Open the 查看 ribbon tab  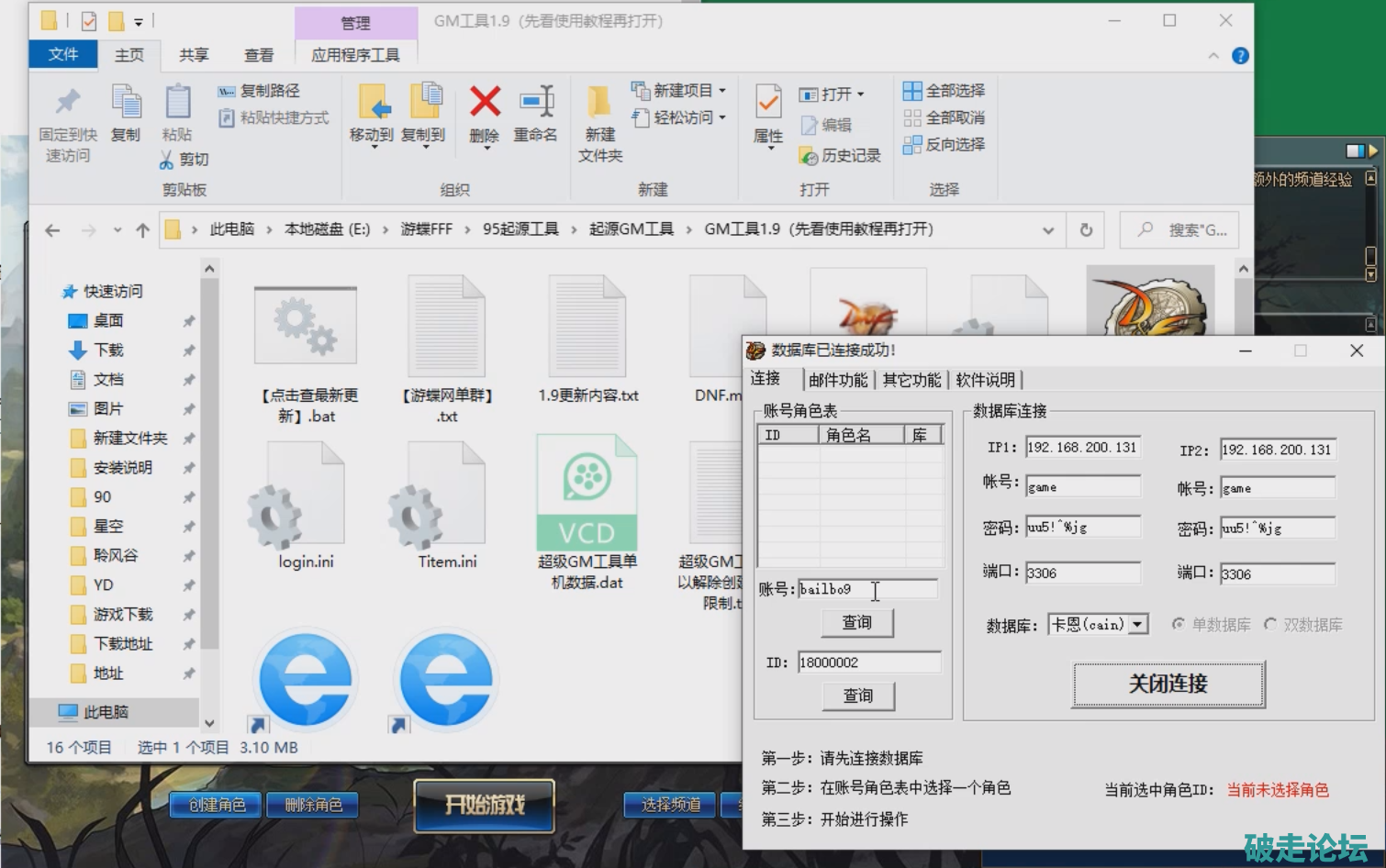coord(259,55)
